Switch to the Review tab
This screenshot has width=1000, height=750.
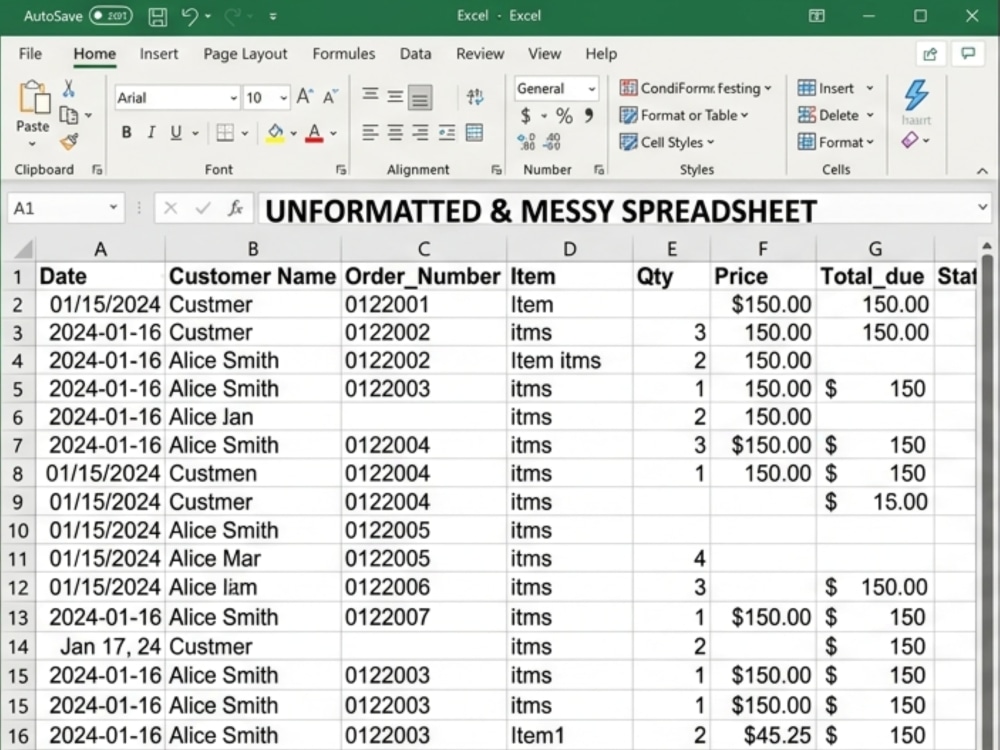[x=480, y=54]
